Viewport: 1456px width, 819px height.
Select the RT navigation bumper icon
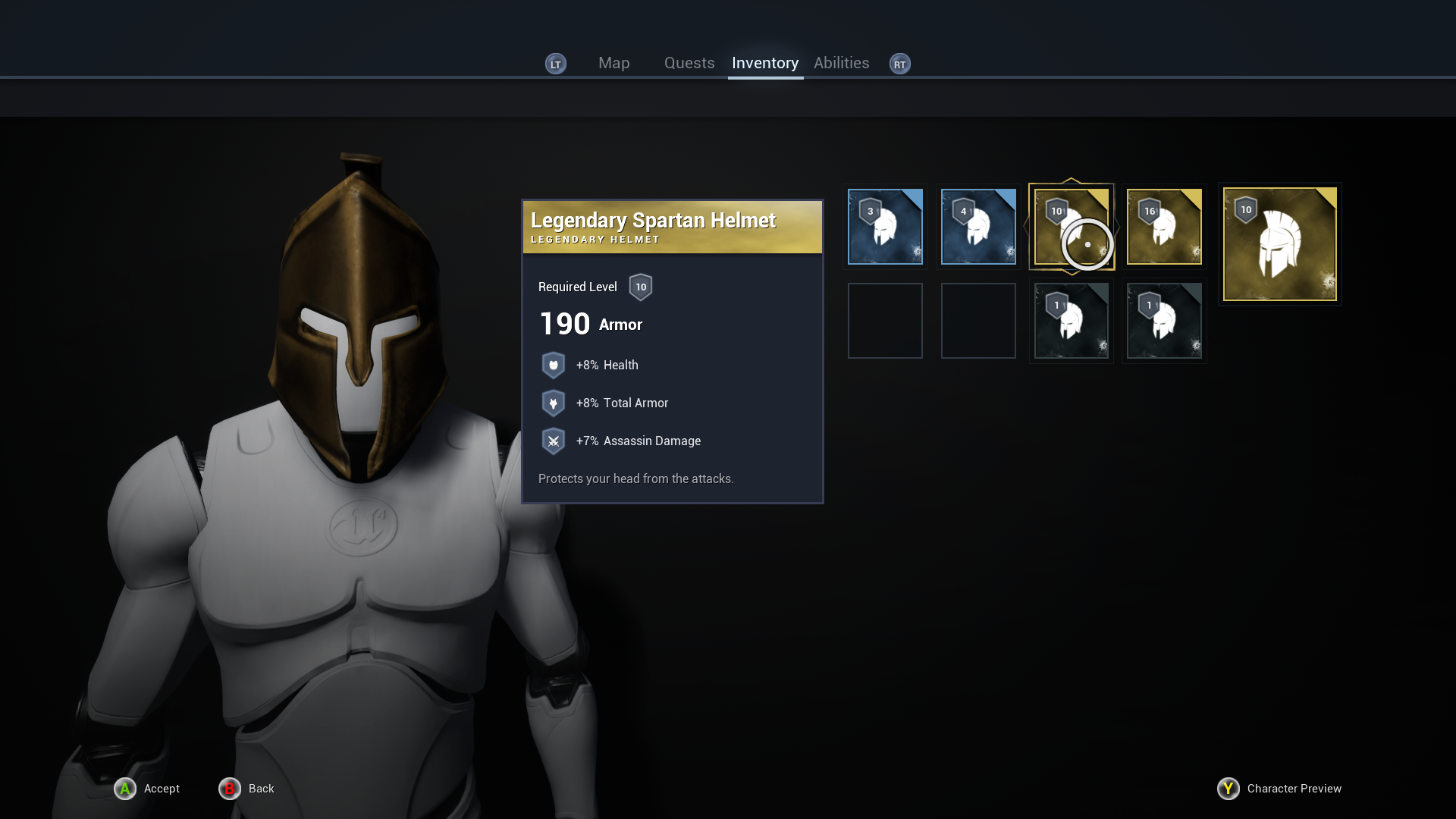[x=899, y=63]
